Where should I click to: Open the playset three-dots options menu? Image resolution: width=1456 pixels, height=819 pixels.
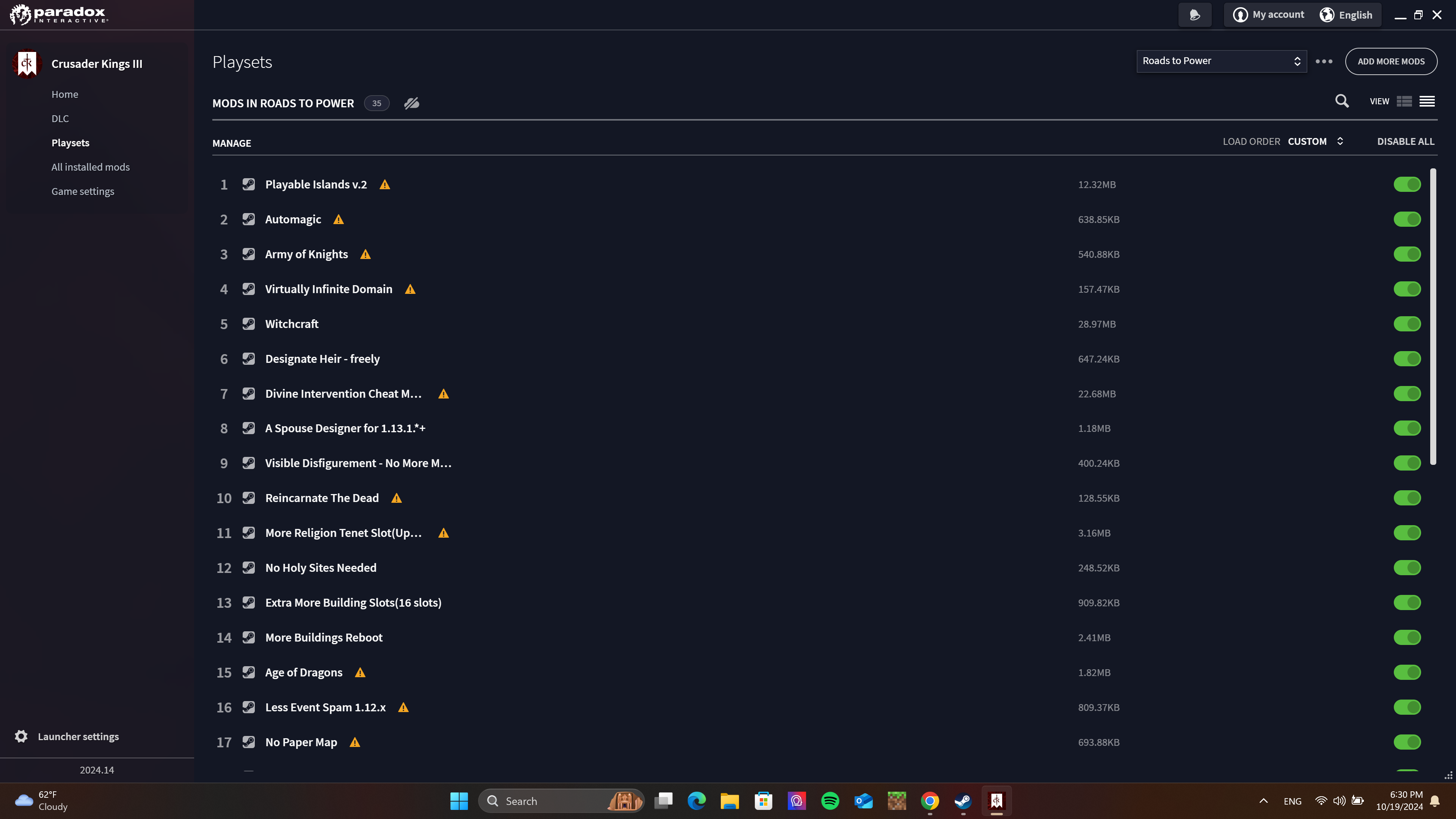pyautogui.click(x=1324, y=61)
